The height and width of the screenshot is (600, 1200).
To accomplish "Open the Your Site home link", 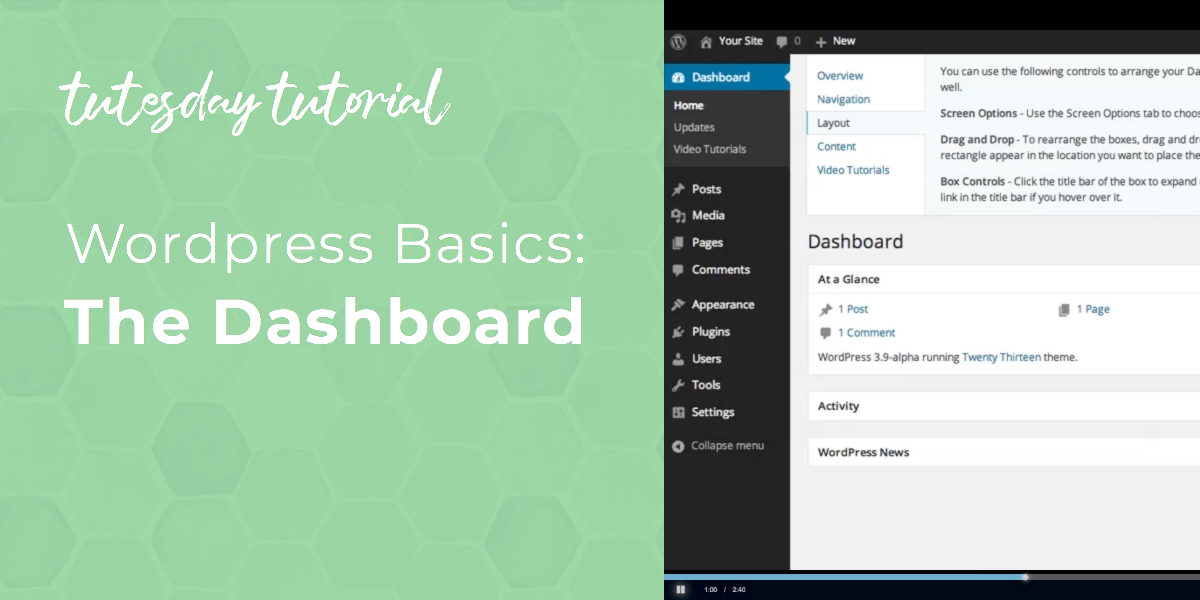I will click(731, 41).
